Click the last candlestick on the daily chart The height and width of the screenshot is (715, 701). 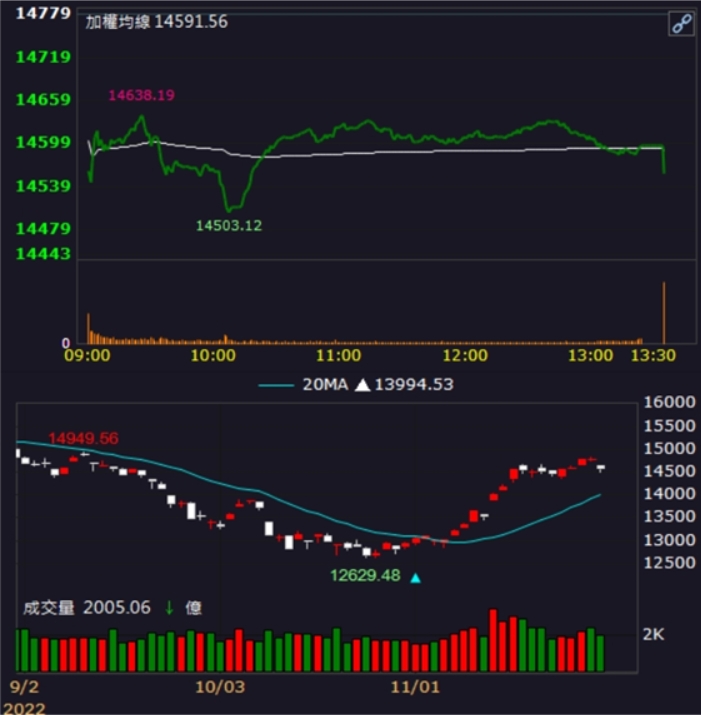(x=601, y=468)
